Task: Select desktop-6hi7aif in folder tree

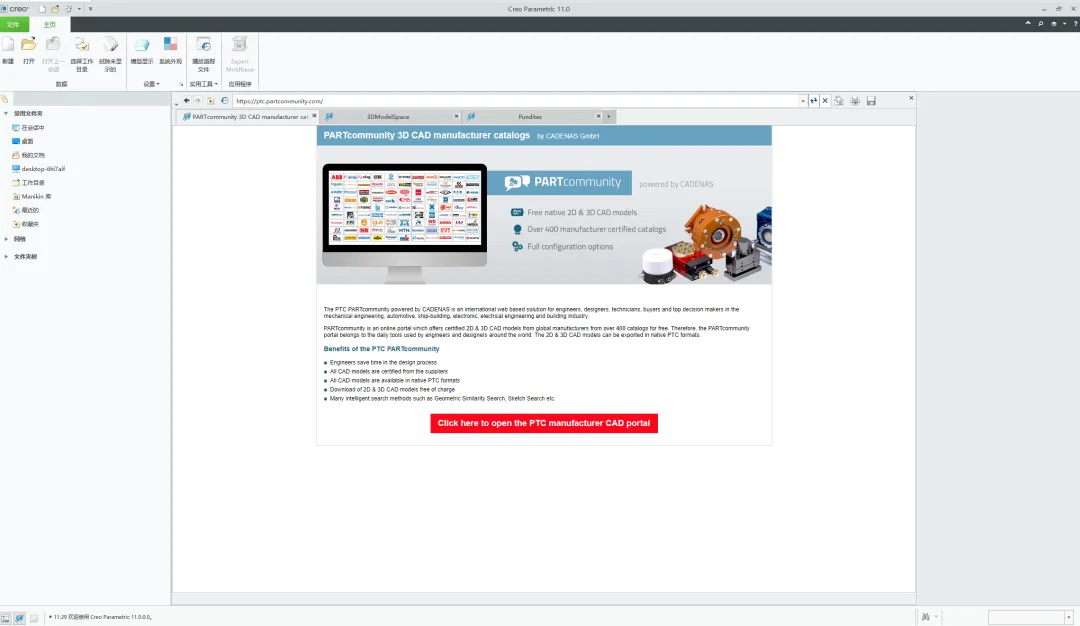Action: pos(38,169)
